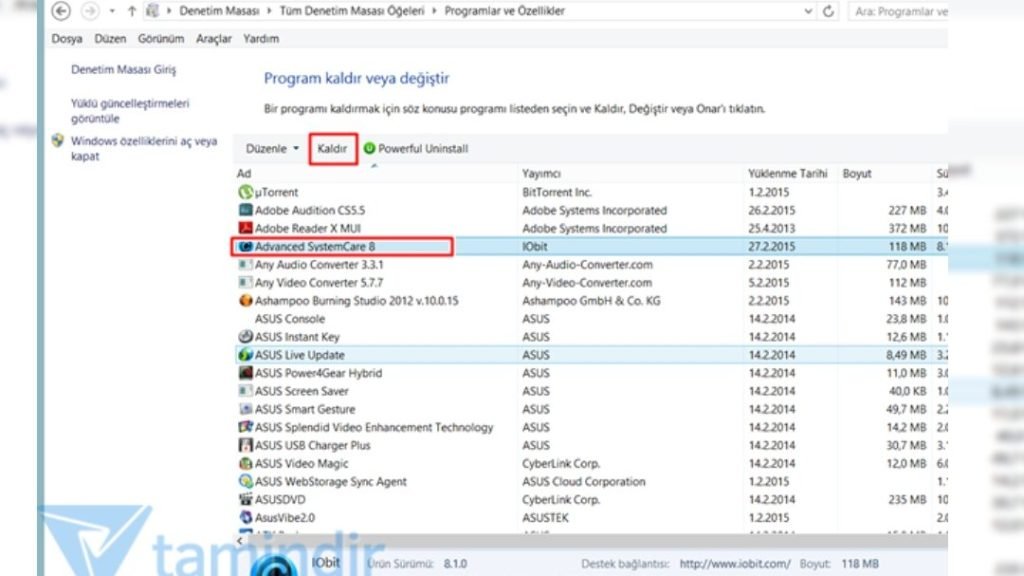Select the ASUS Instant Key icon
Viewport: 1024px width, 576px height.
[245, 336]
